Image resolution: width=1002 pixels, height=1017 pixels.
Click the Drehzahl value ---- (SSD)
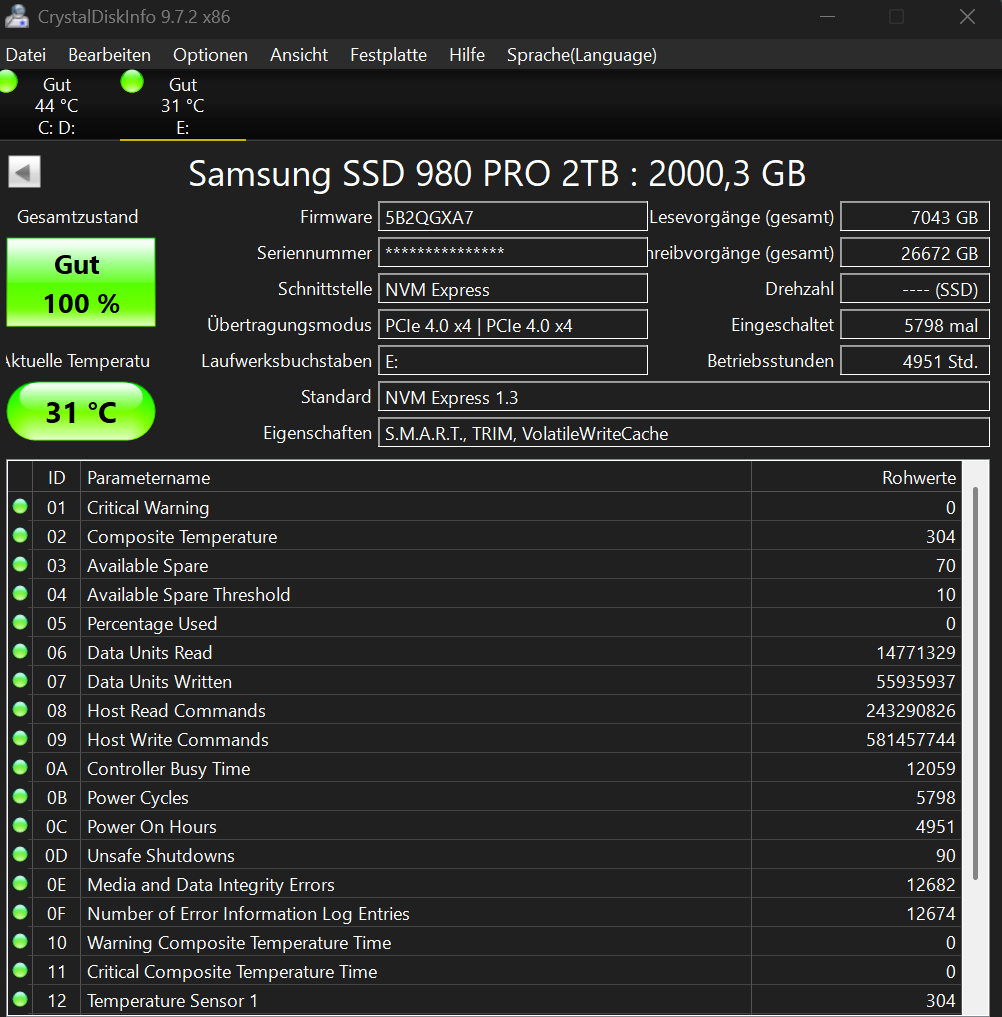[915, 289]
